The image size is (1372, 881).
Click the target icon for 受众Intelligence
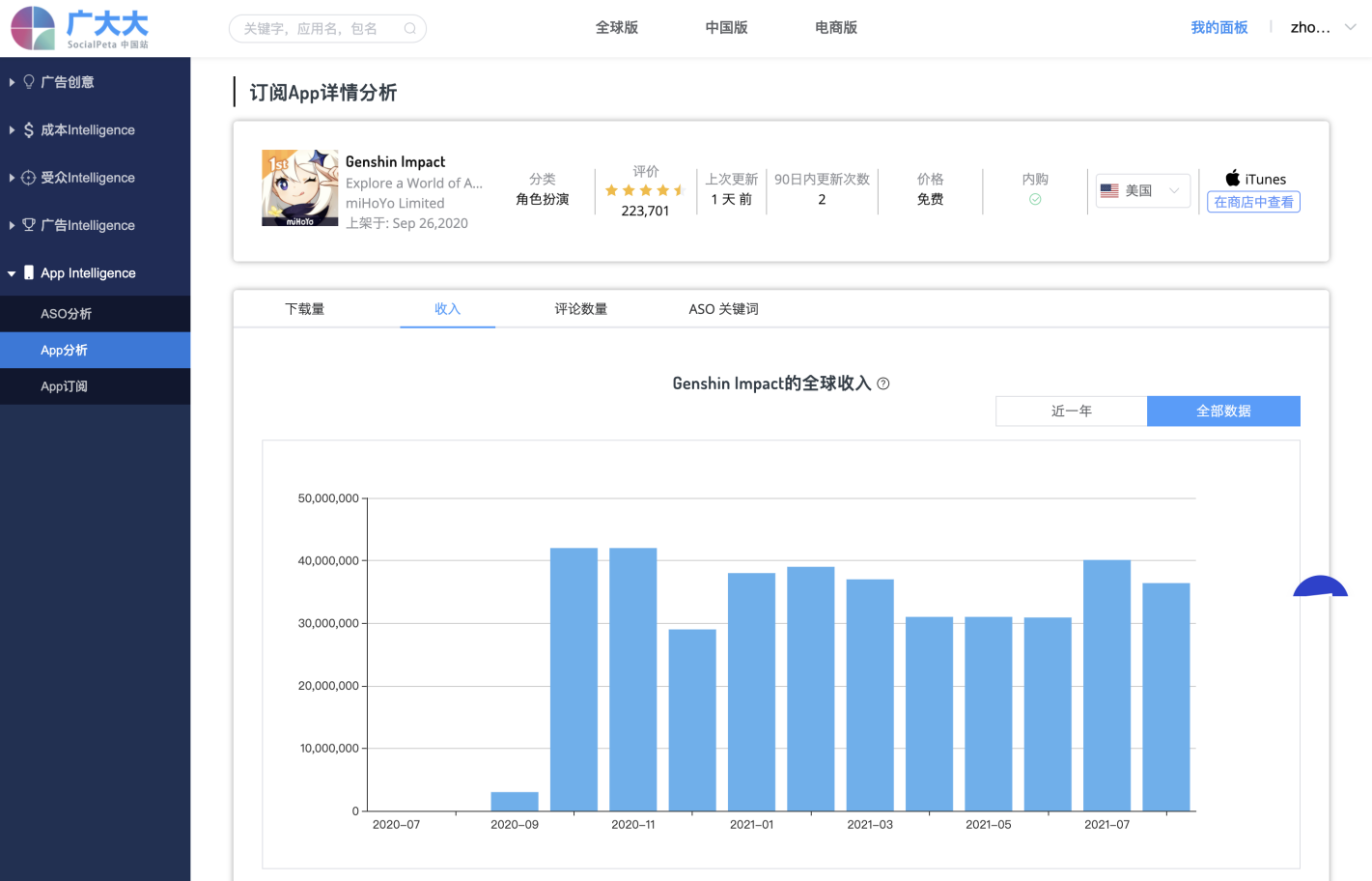[x=29, y=178]
